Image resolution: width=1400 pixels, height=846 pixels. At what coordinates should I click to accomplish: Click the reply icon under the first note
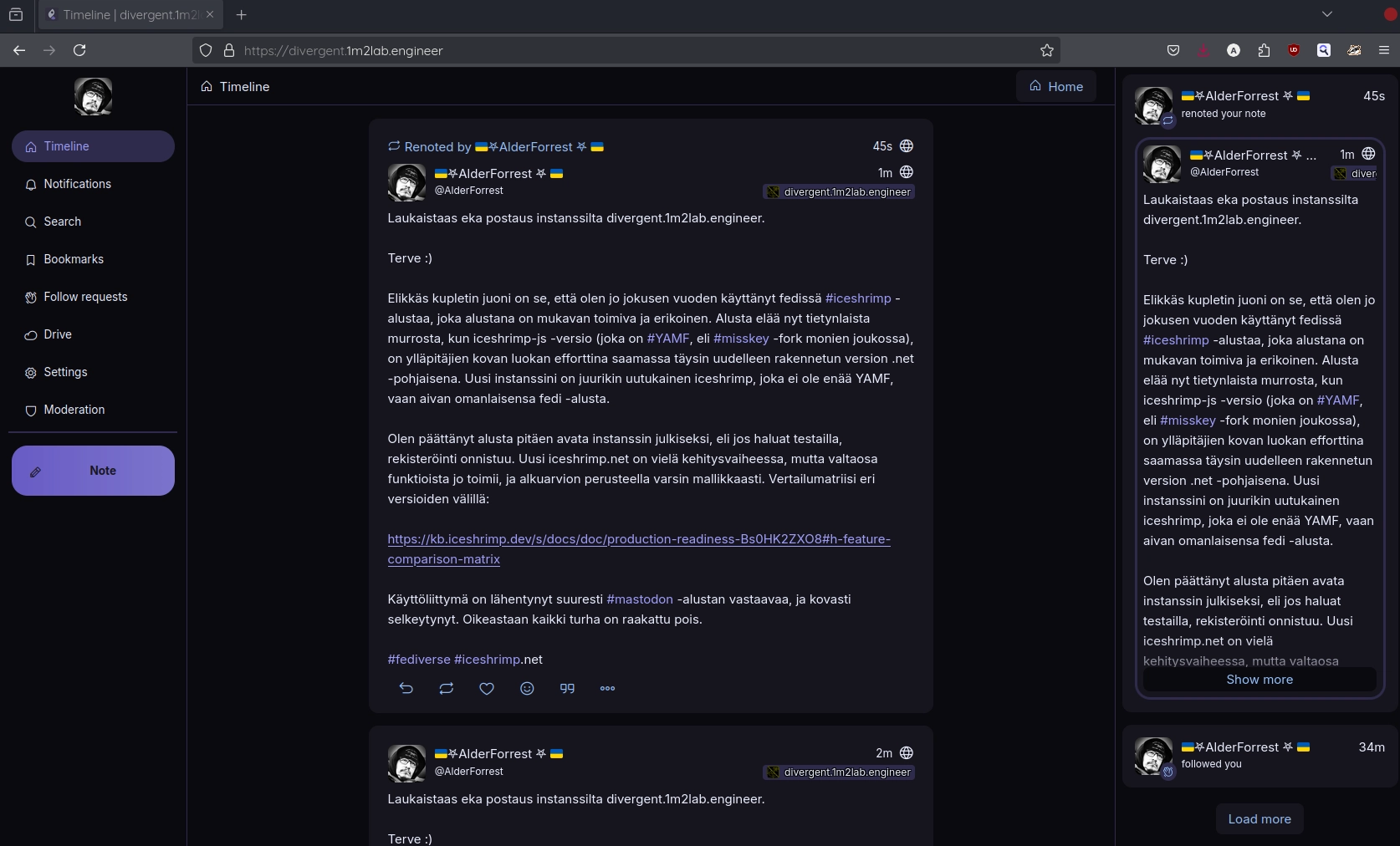(406, 688)
